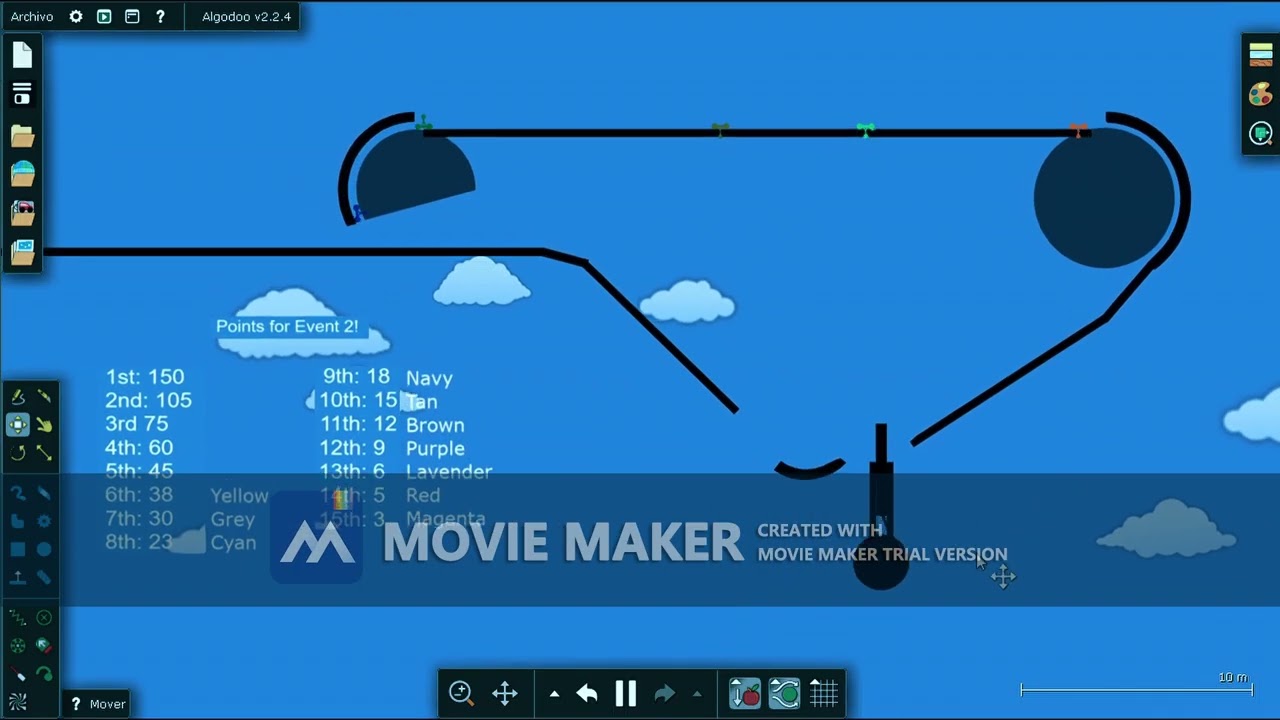The width and height of the screenshot is (1280, 720).
Task: Select the Laser pen tool
Action: [x=18, y=674]
